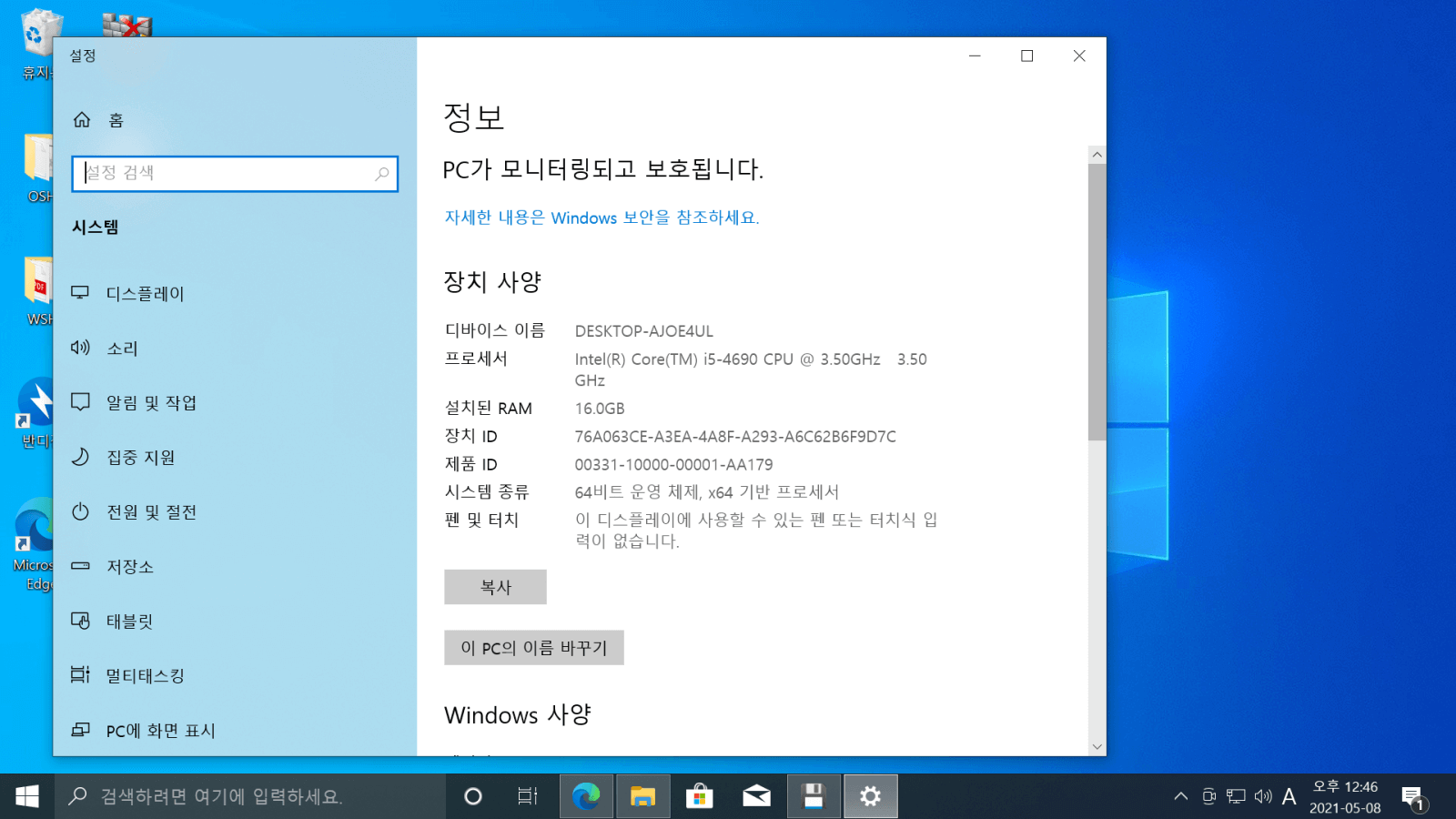
Task: Click the vertical scrollbar thumb
Action: [1097, 301]
